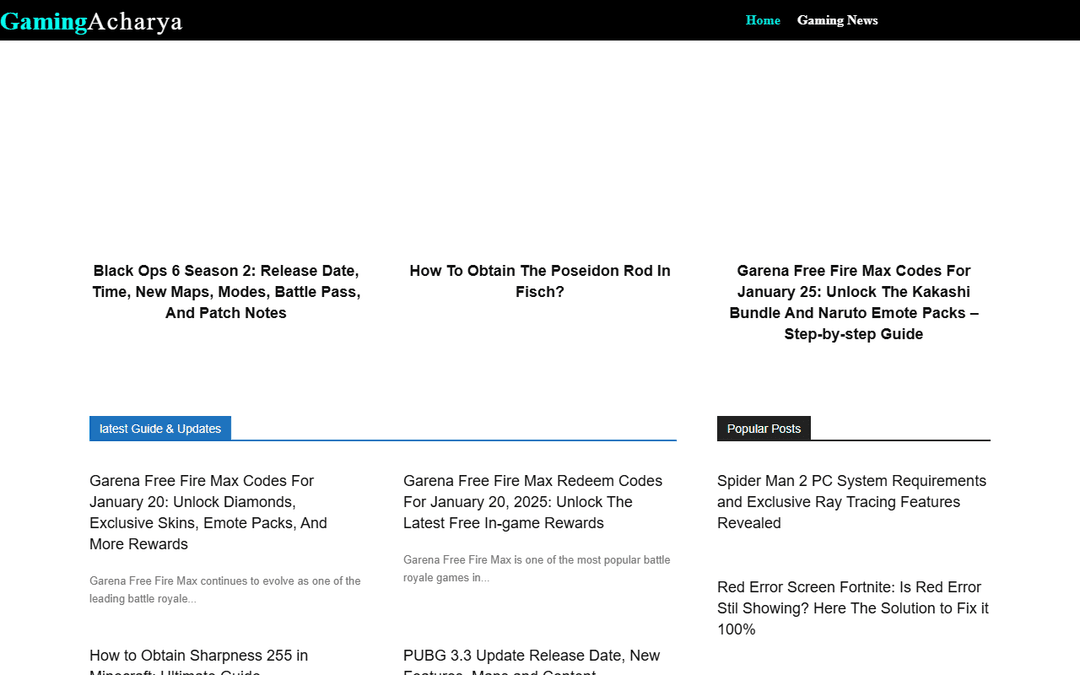Select the Popular Posts heading tab

tap(763, 428)
